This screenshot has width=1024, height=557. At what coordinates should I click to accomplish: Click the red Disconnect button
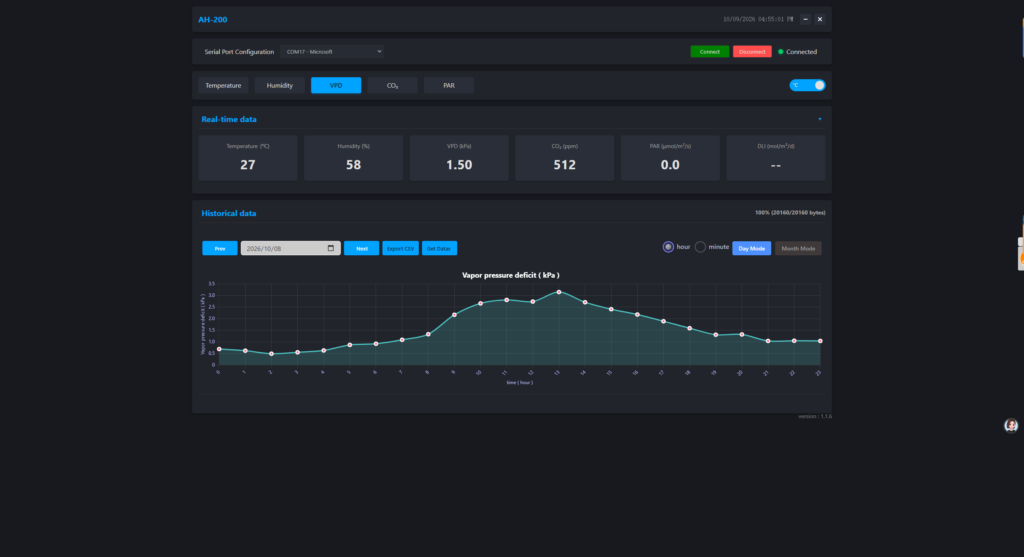tap(752, 52)
